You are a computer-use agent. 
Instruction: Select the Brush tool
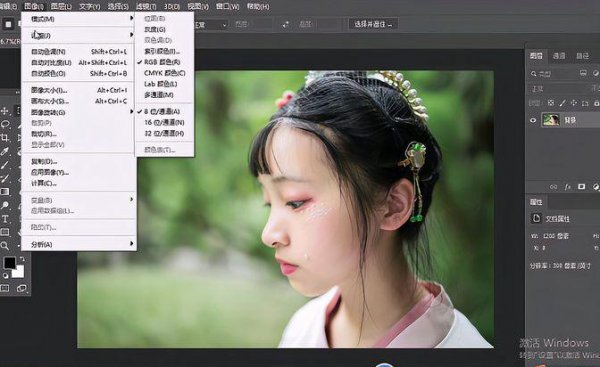click(x=5, y=165)
